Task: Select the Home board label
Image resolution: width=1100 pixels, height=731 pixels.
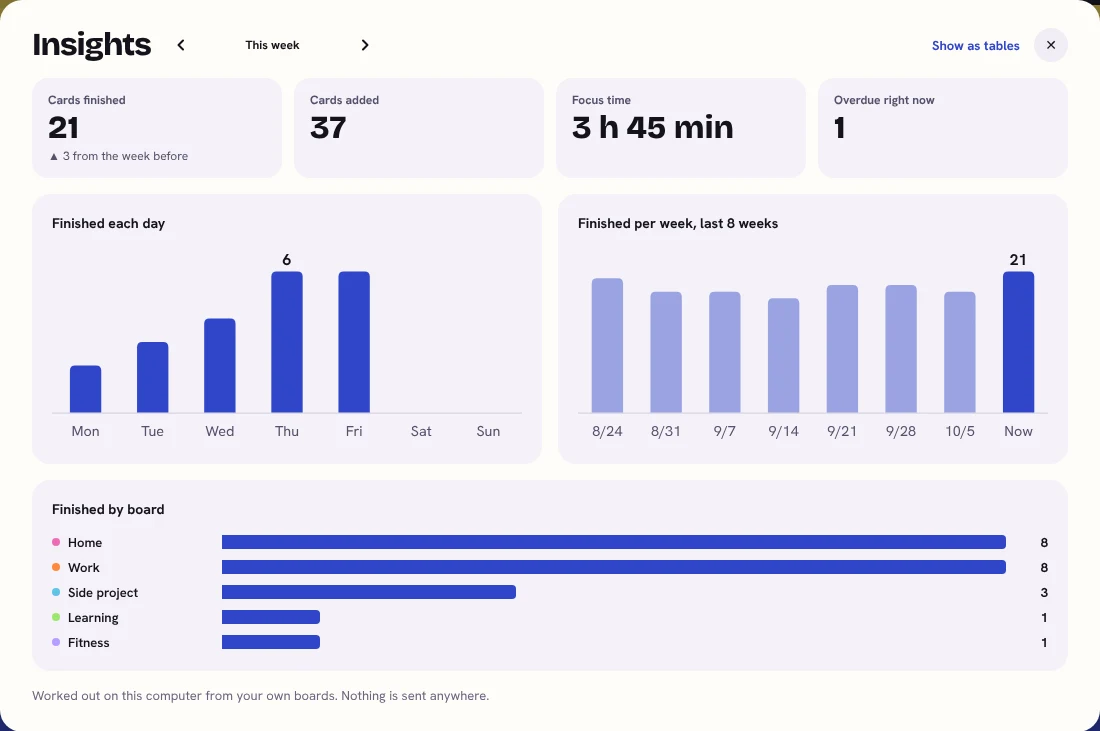Action: tap(85, 542)
